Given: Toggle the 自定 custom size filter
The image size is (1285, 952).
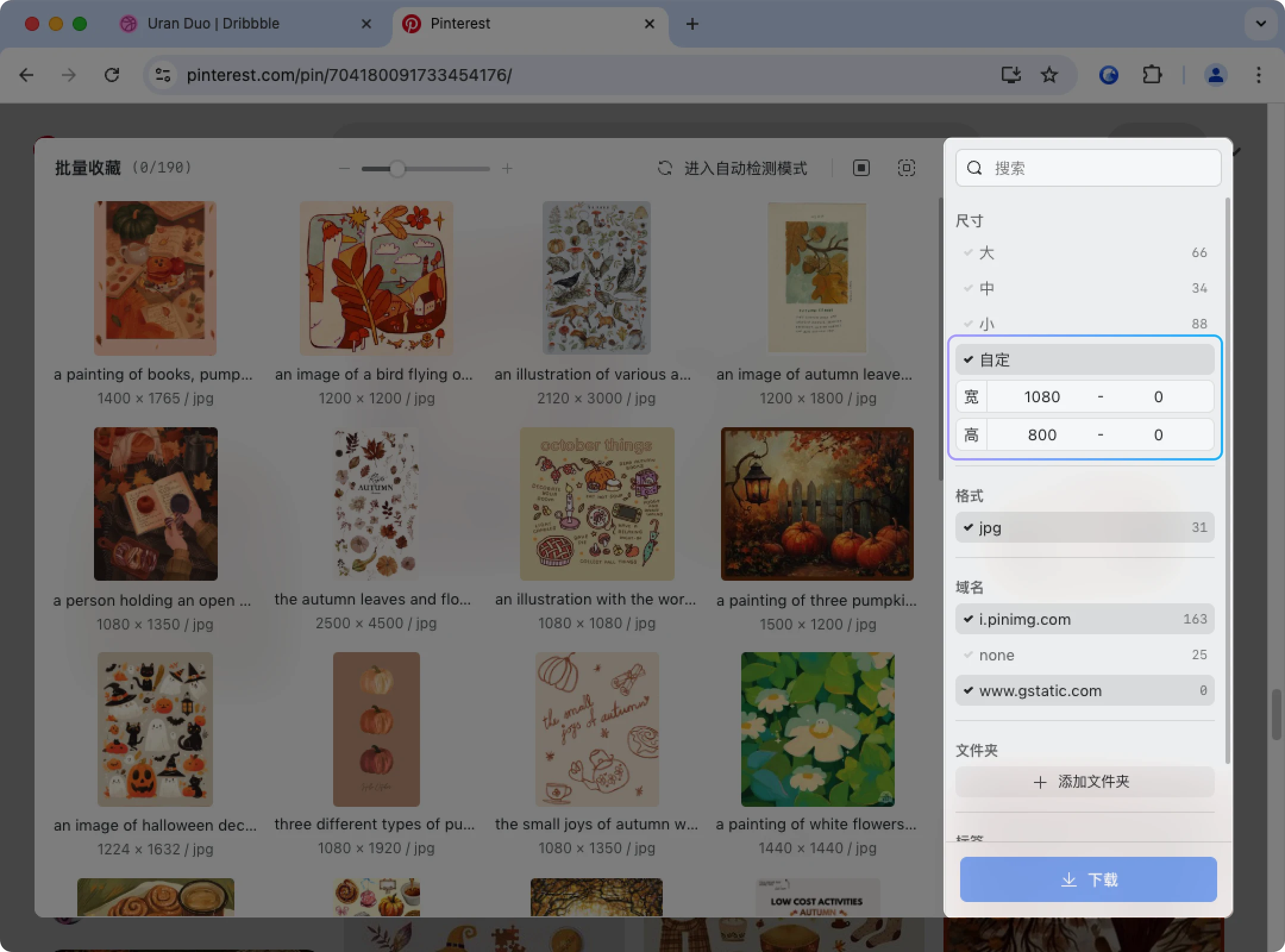Looking at the screenshot, I should click(1085, 360).
